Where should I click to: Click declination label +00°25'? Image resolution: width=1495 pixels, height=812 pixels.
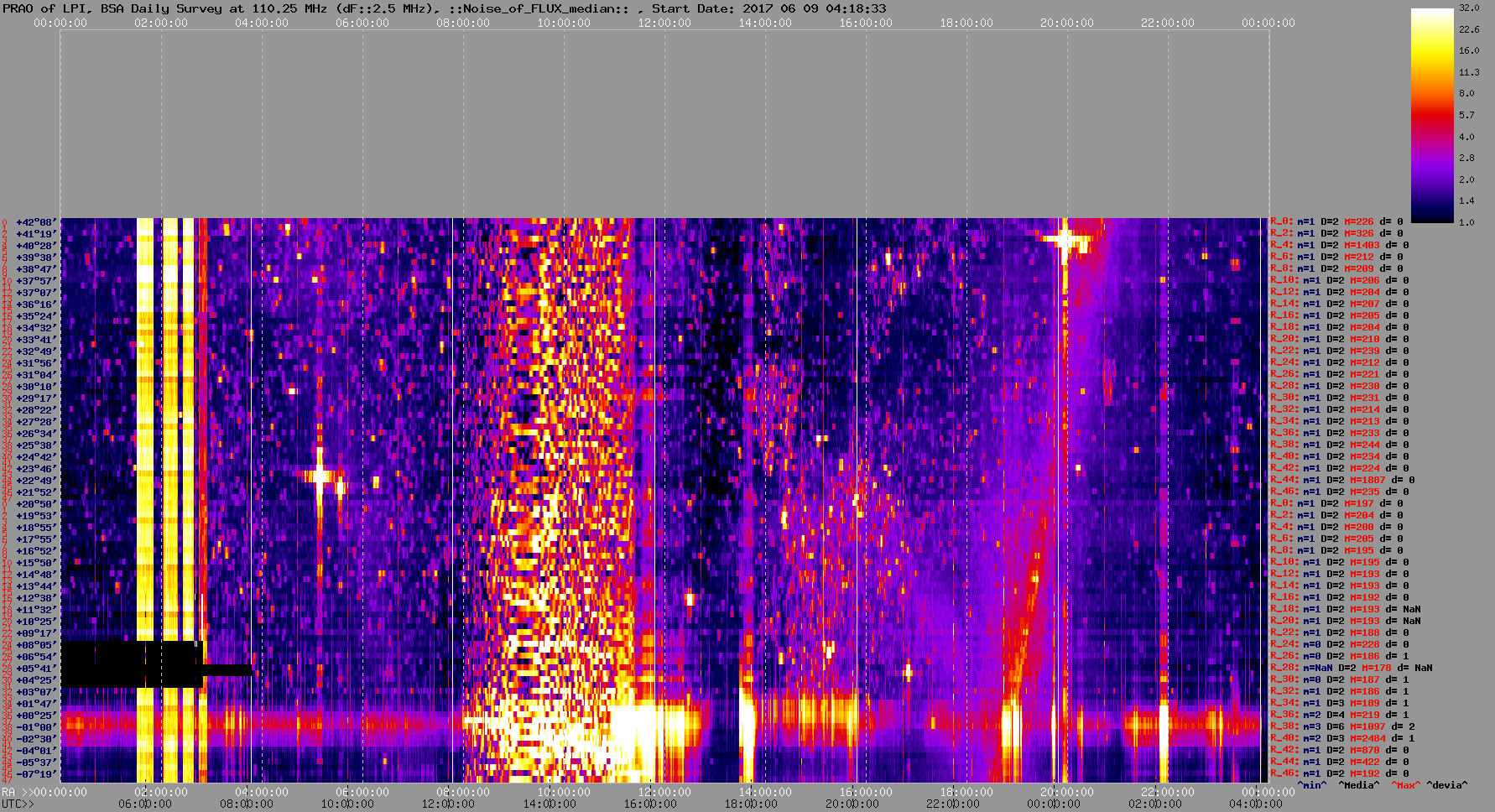tap(36, 716)
